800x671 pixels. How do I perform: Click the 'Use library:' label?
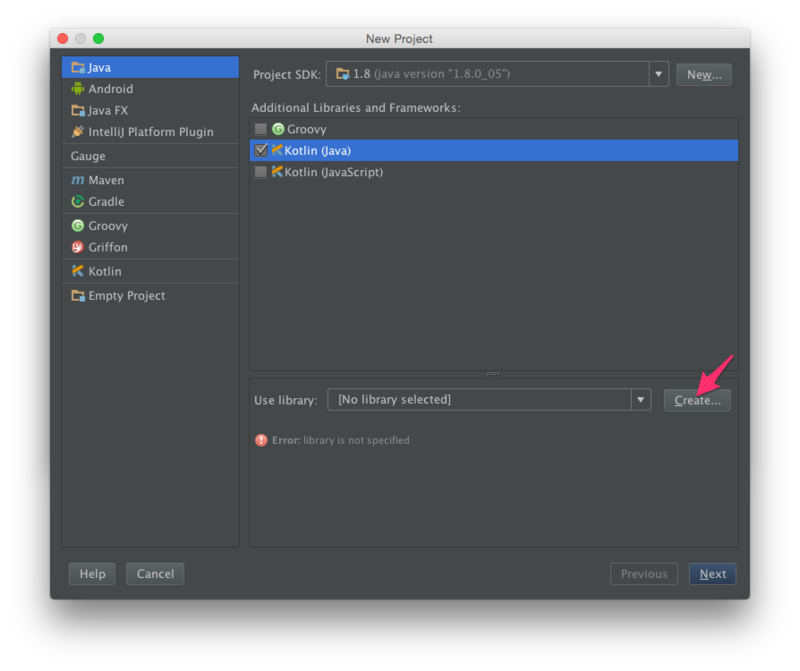pyautogui.click(x=286, y=400)
